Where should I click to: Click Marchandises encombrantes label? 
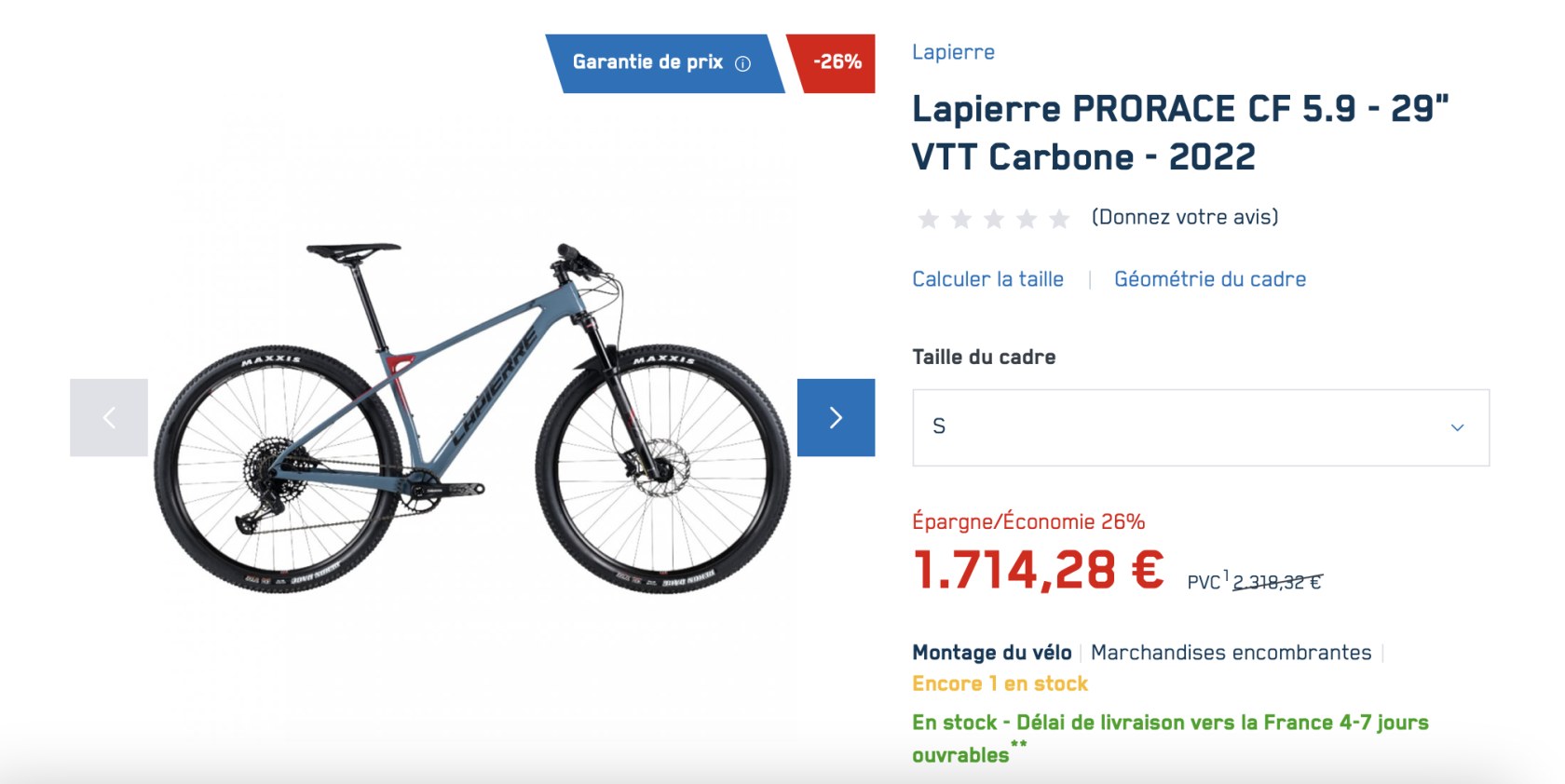point(1231,653)
